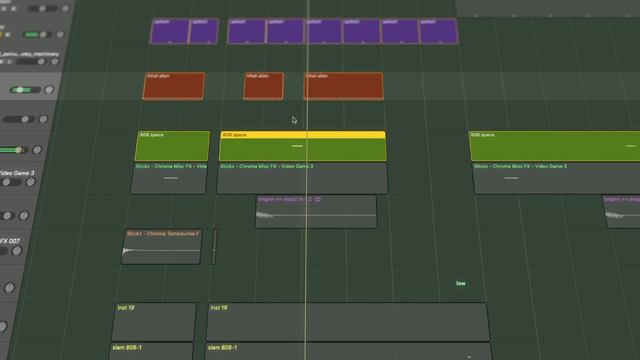Click the pan knob on the 808 space track
Viewport: 640px width, 360px height.
click(37, 150)
